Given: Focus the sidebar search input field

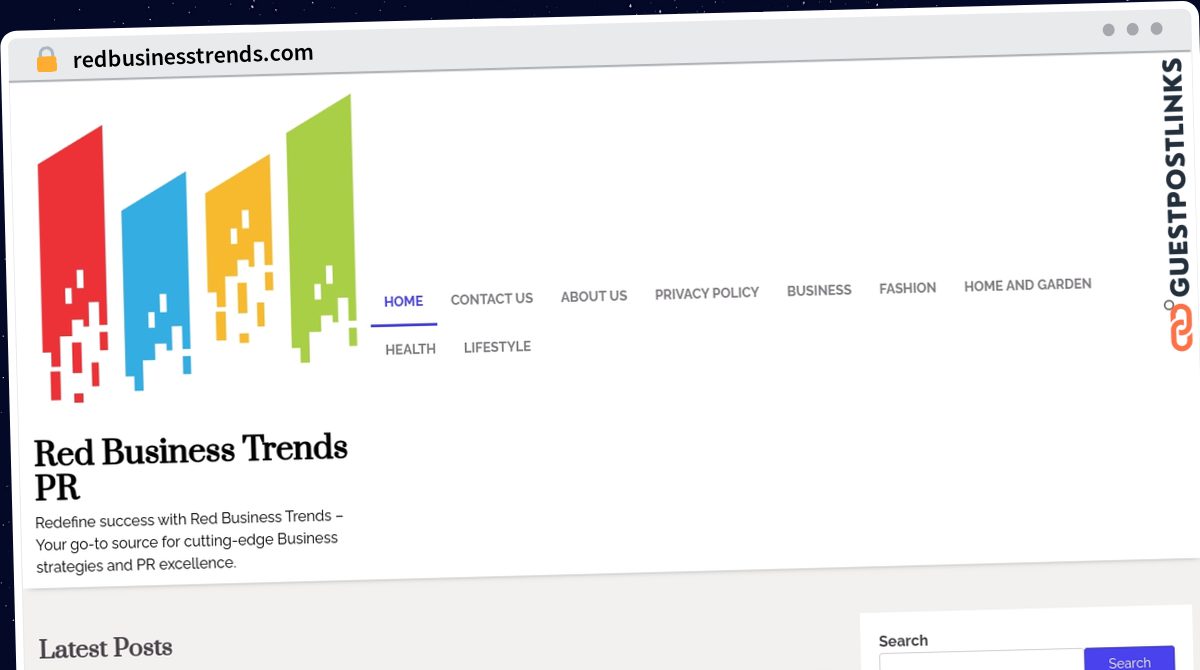Looking at the screenshot, I should point(981,660).
